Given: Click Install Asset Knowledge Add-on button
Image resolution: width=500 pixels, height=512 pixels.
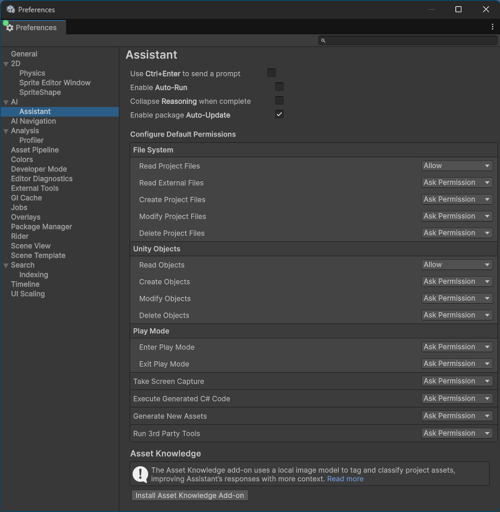Looking at the screenshot, I should [190, 495].
